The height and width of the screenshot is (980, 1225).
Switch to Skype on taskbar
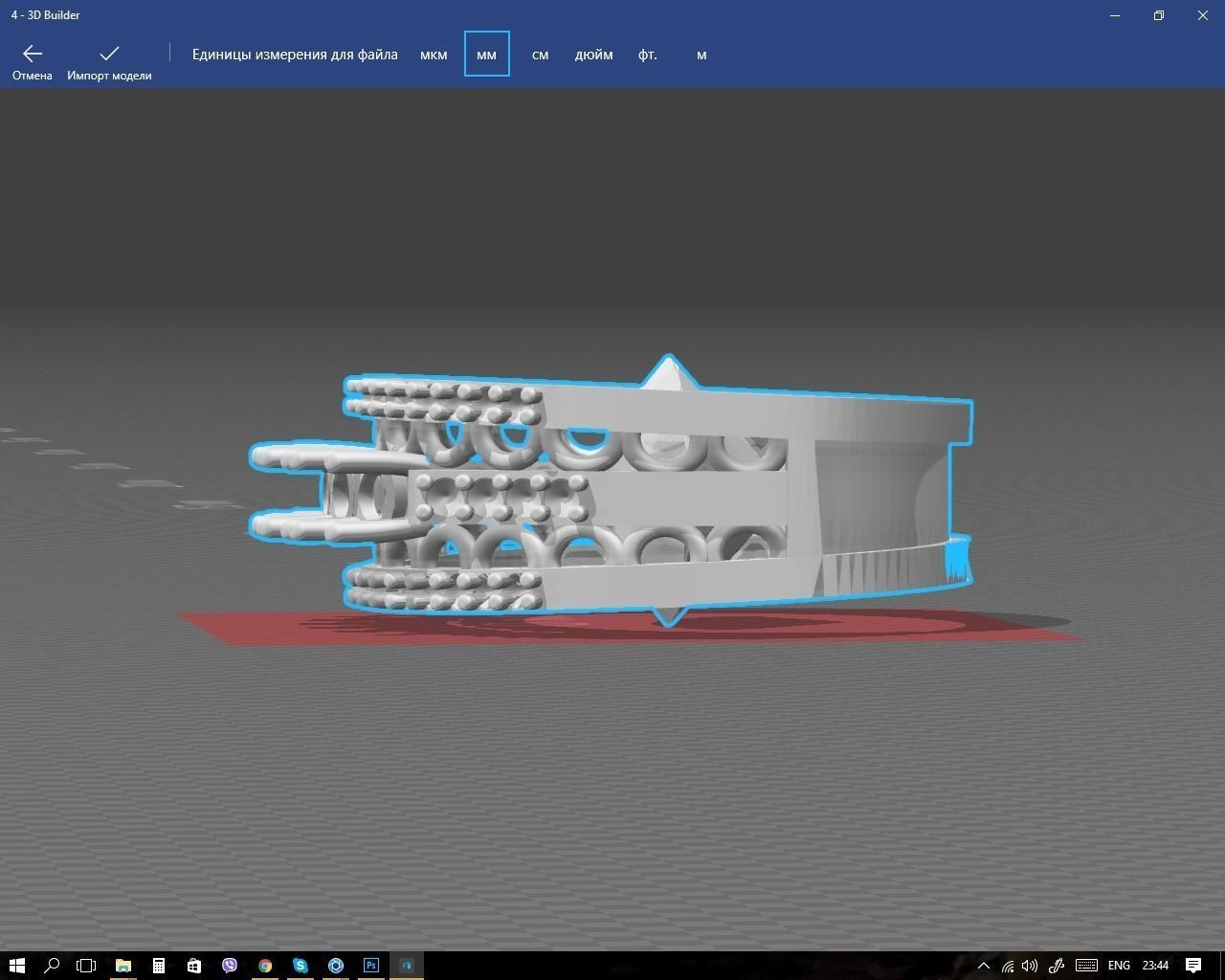tap(301, 965)
